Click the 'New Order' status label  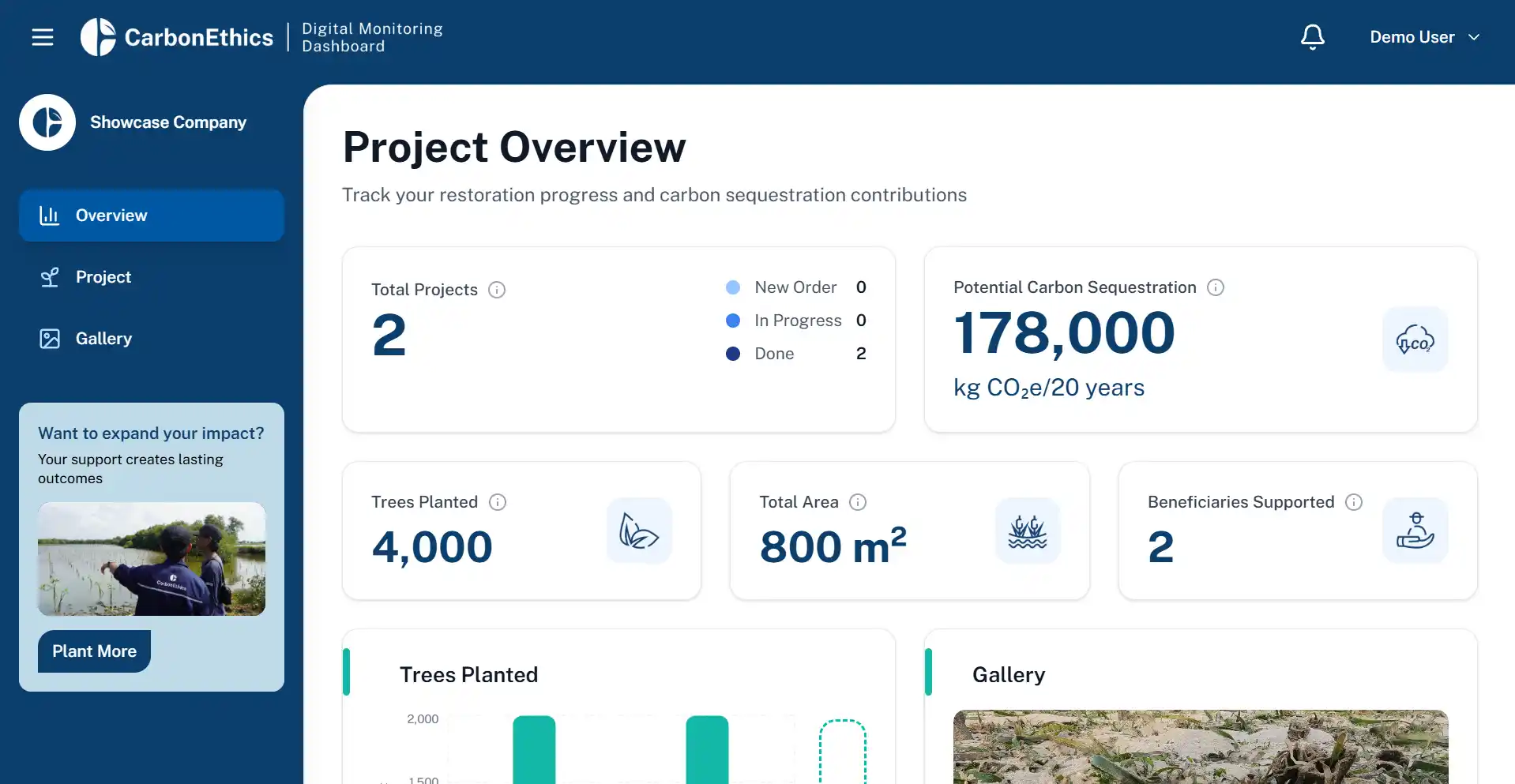pos(795,287)
